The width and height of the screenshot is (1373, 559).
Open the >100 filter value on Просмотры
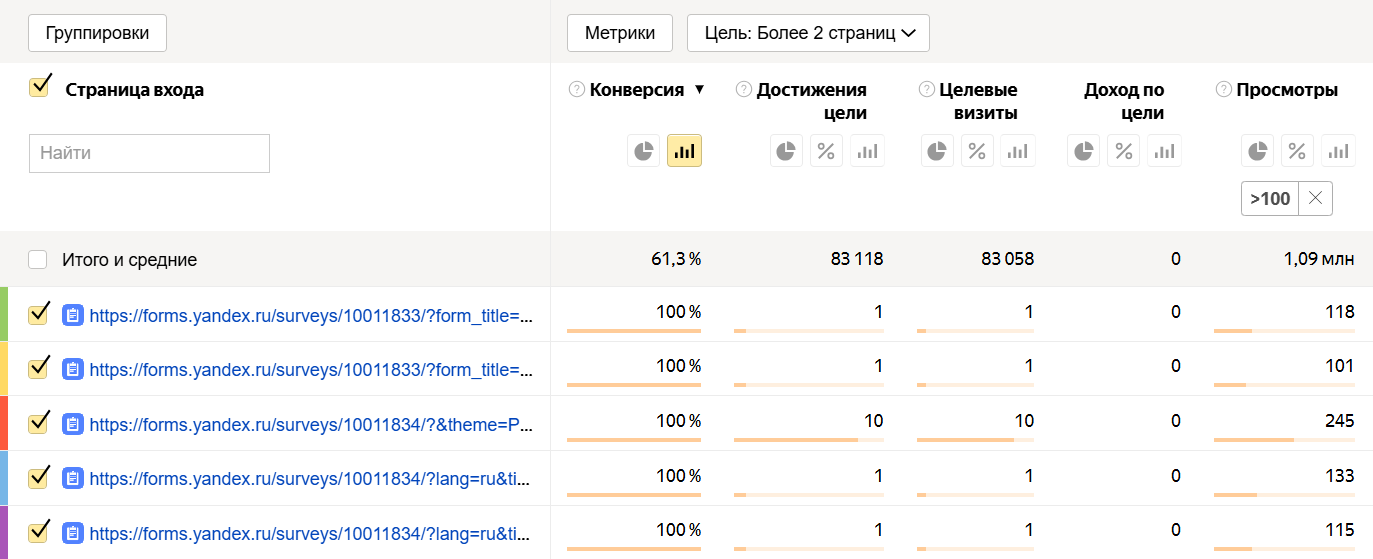(1270, 198)
